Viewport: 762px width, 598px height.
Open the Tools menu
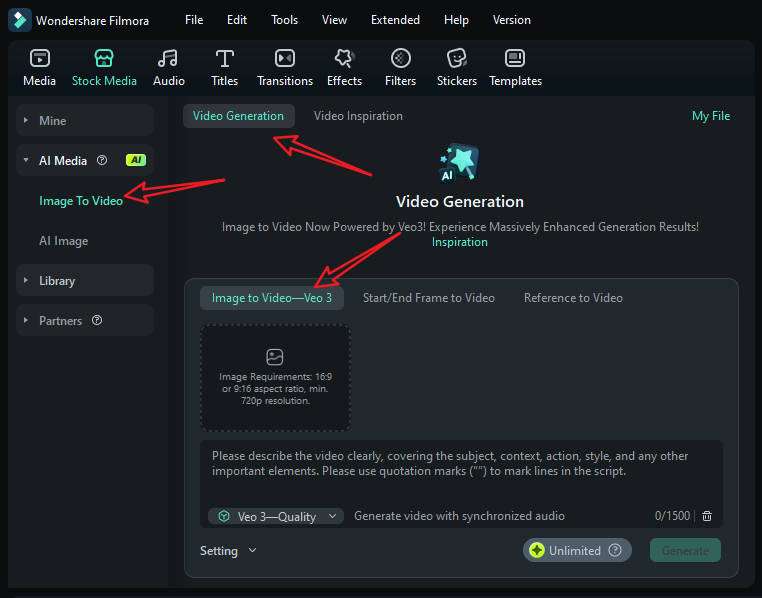[x=284, y=20]
